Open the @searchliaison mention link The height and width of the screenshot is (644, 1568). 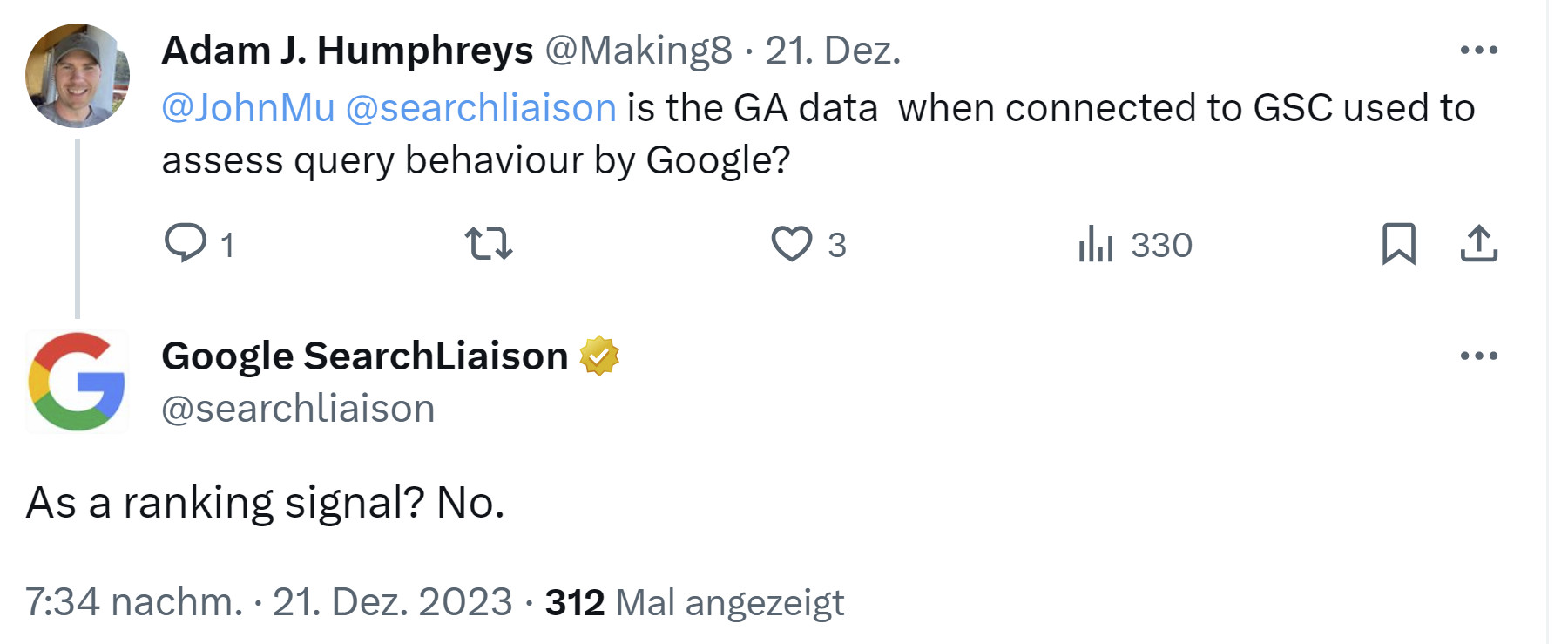(483, 107)
